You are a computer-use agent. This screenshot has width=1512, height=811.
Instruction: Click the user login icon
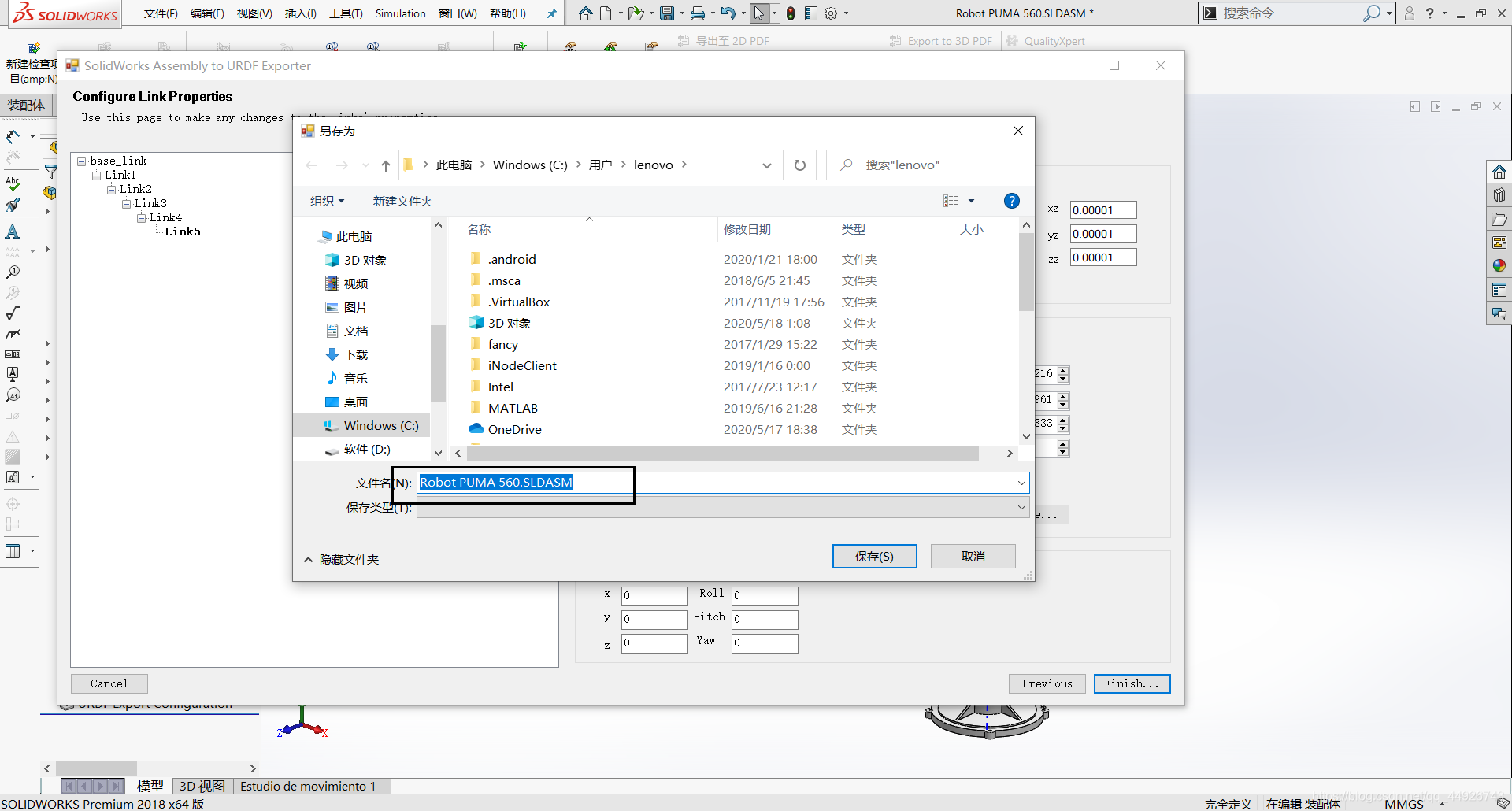(x=1410, y=13)
